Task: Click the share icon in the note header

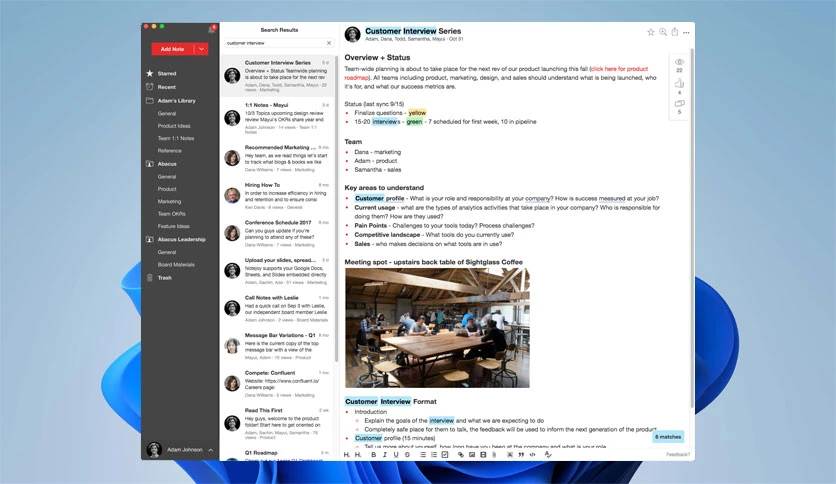Action: 674,32
